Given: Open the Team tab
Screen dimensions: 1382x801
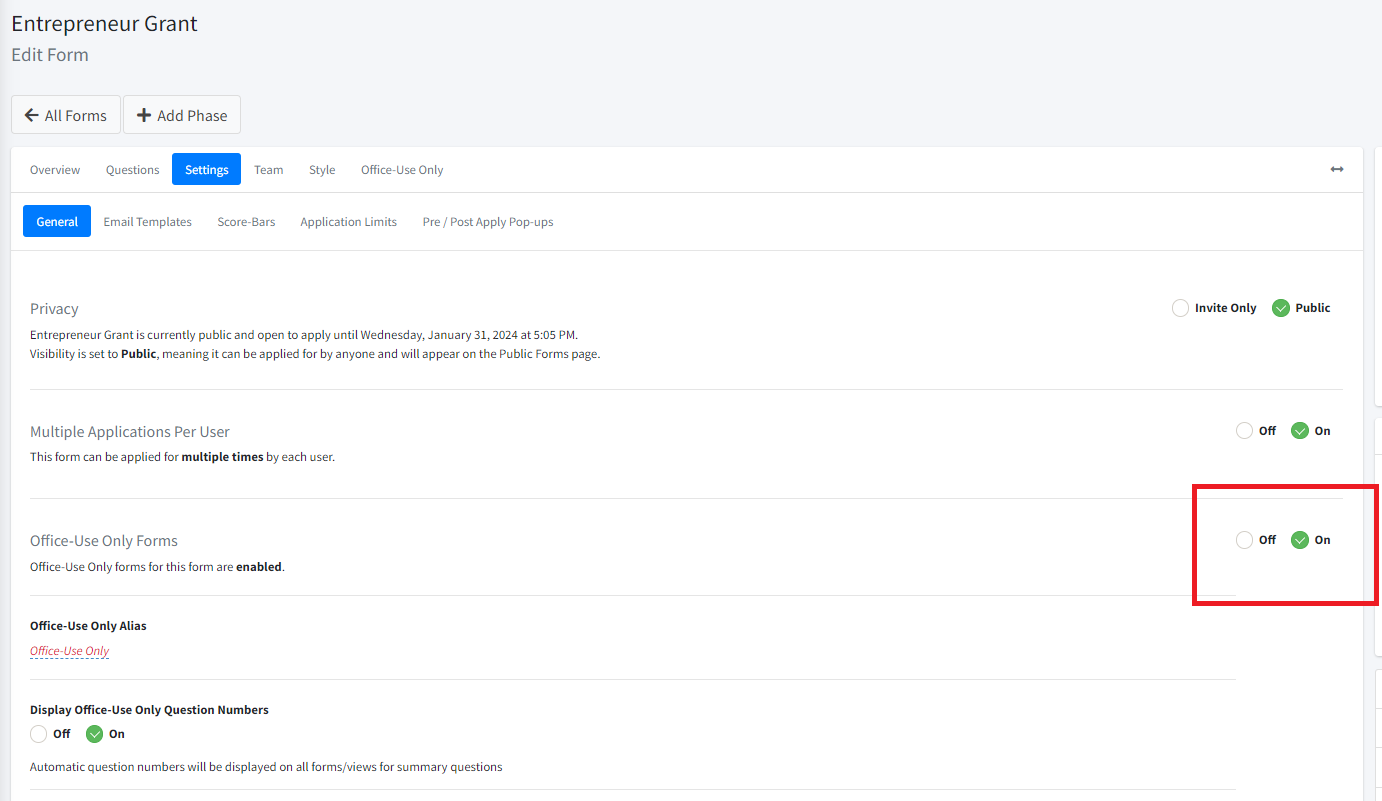Looking at the screenshot, I should point(268,170).
